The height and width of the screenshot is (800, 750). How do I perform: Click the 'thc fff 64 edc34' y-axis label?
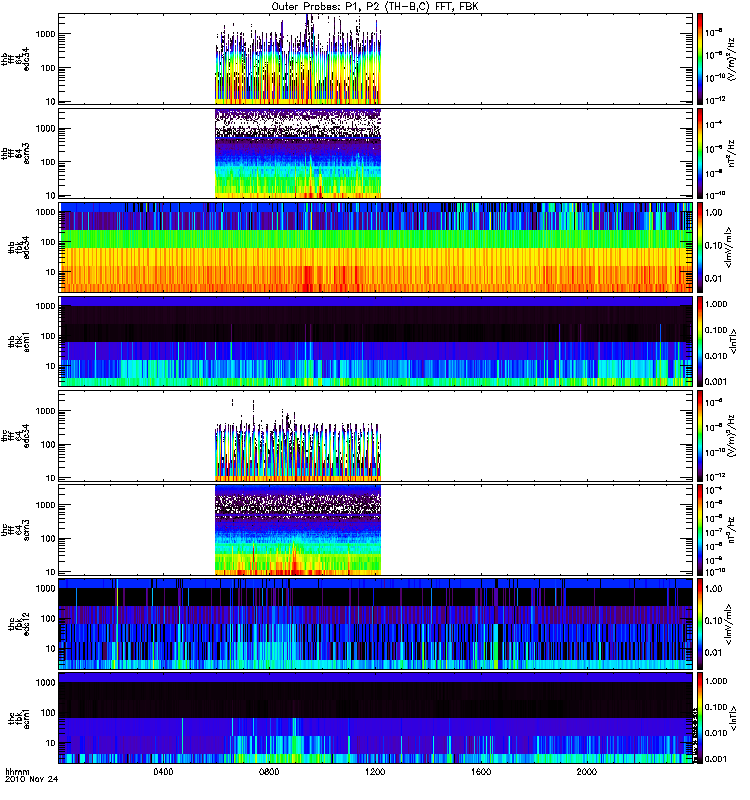pyautogui.click(x=15, y=436)
